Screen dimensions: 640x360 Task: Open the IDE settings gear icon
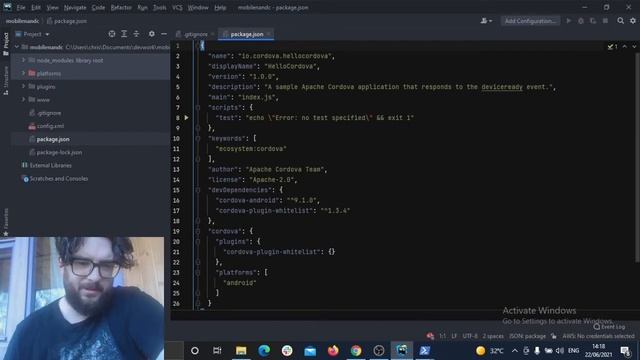click(x=633, y=21)
